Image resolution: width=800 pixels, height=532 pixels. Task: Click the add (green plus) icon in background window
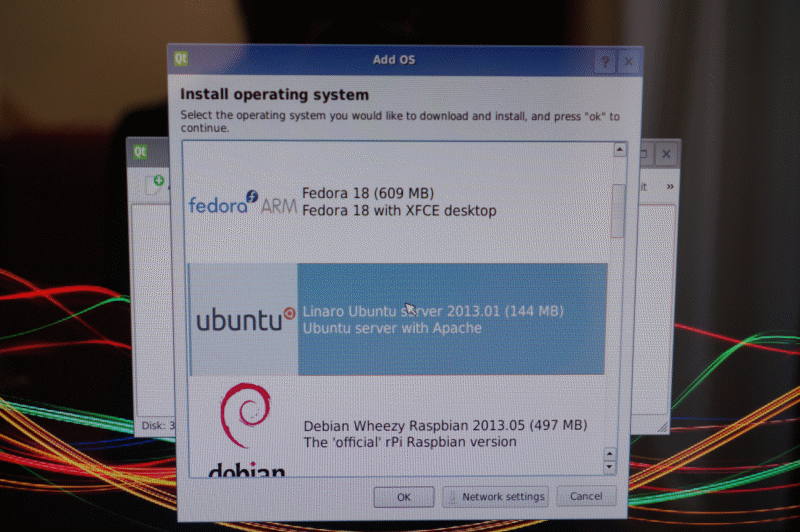click(x=155, y=184)
